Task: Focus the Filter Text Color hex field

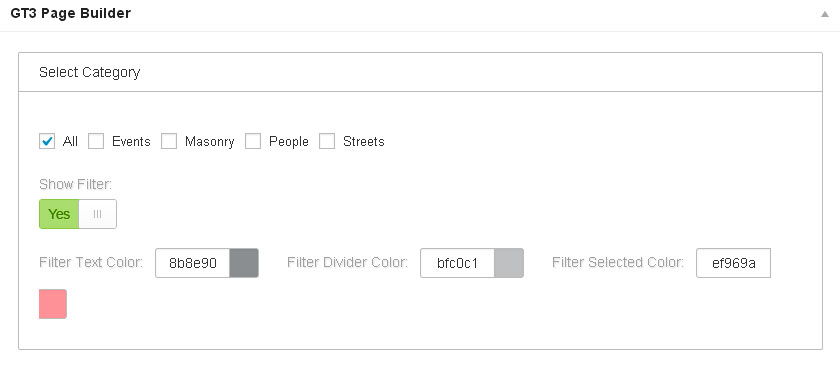Action: pos(192,263)
